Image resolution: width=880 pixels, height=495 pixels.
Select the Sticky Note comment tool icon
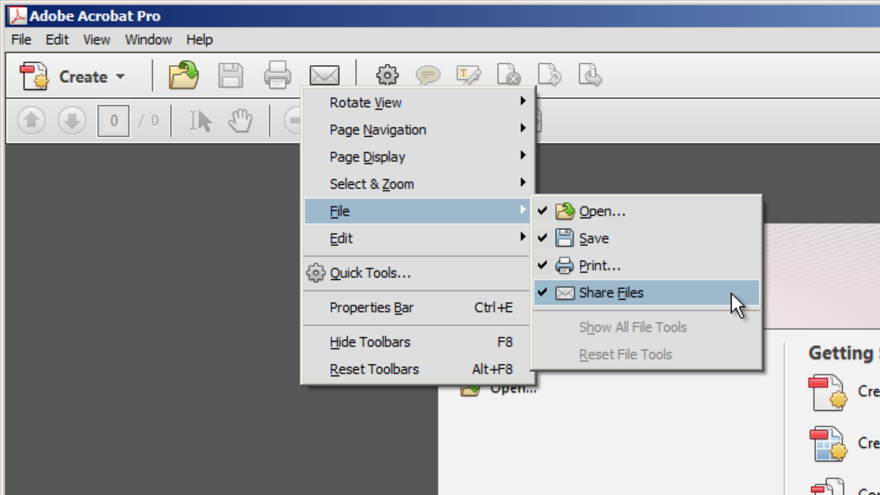(428, 75)
